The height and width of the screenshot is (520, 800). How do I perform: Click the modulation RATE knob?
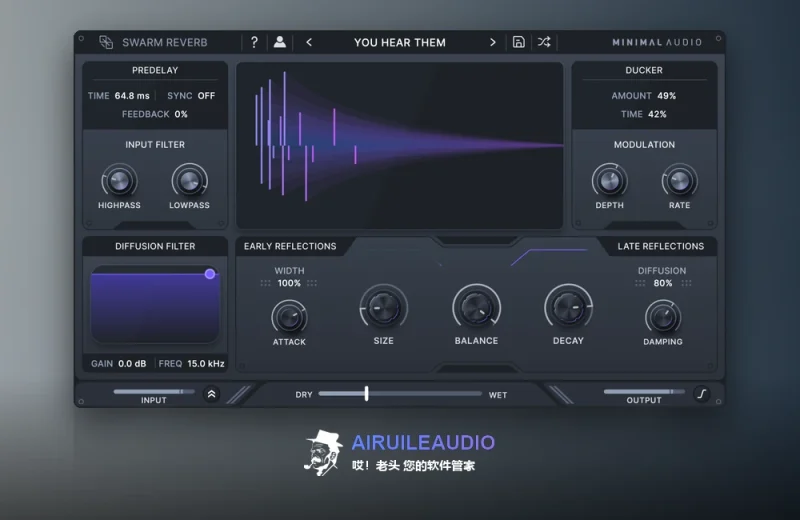coord(679,181)
